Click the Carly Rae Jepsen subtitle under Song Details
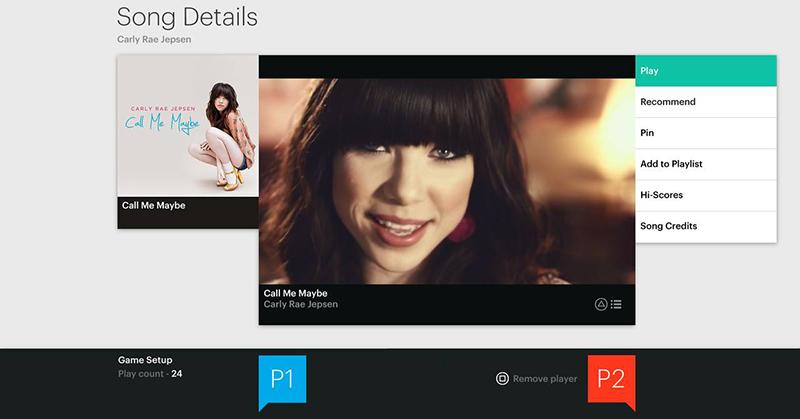The height and width of the screenshot is (419, 800). pyautogui.click(x=154, y=39)
